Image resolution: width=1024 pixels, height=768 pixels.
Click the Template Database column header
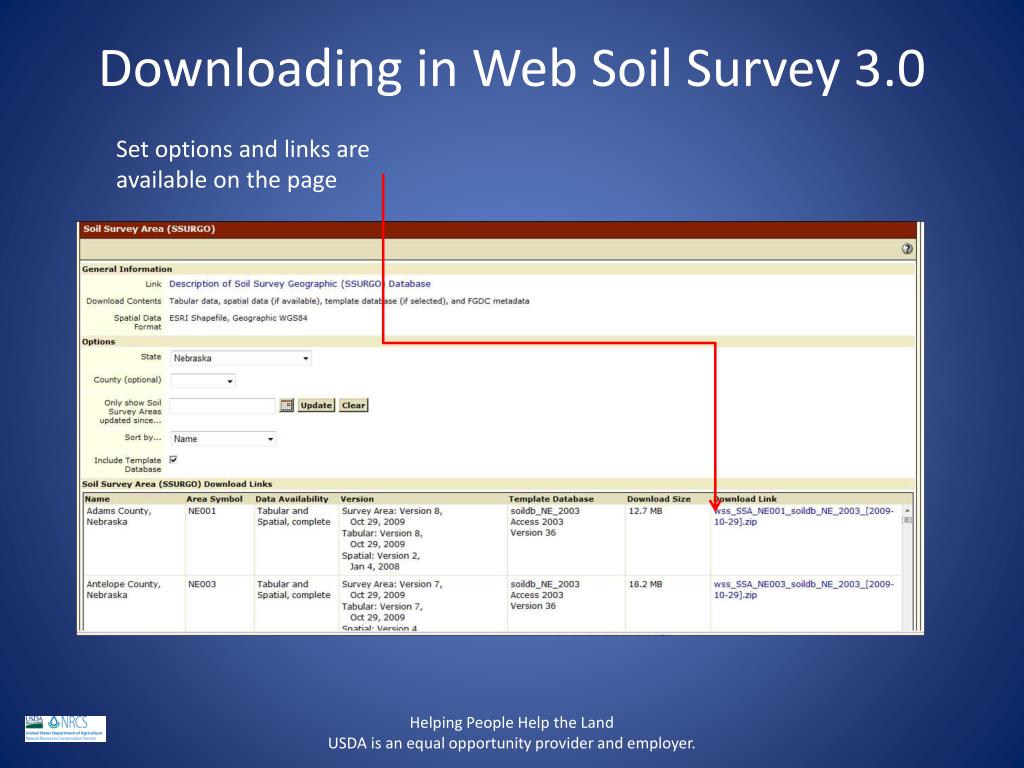551,499
